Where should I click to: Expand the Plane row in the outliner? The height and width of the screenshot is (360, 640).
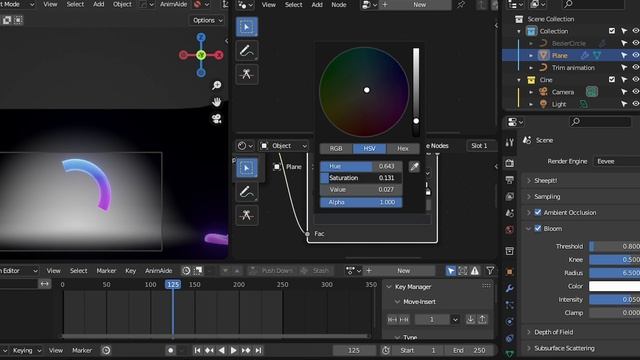tap(531, 55)
